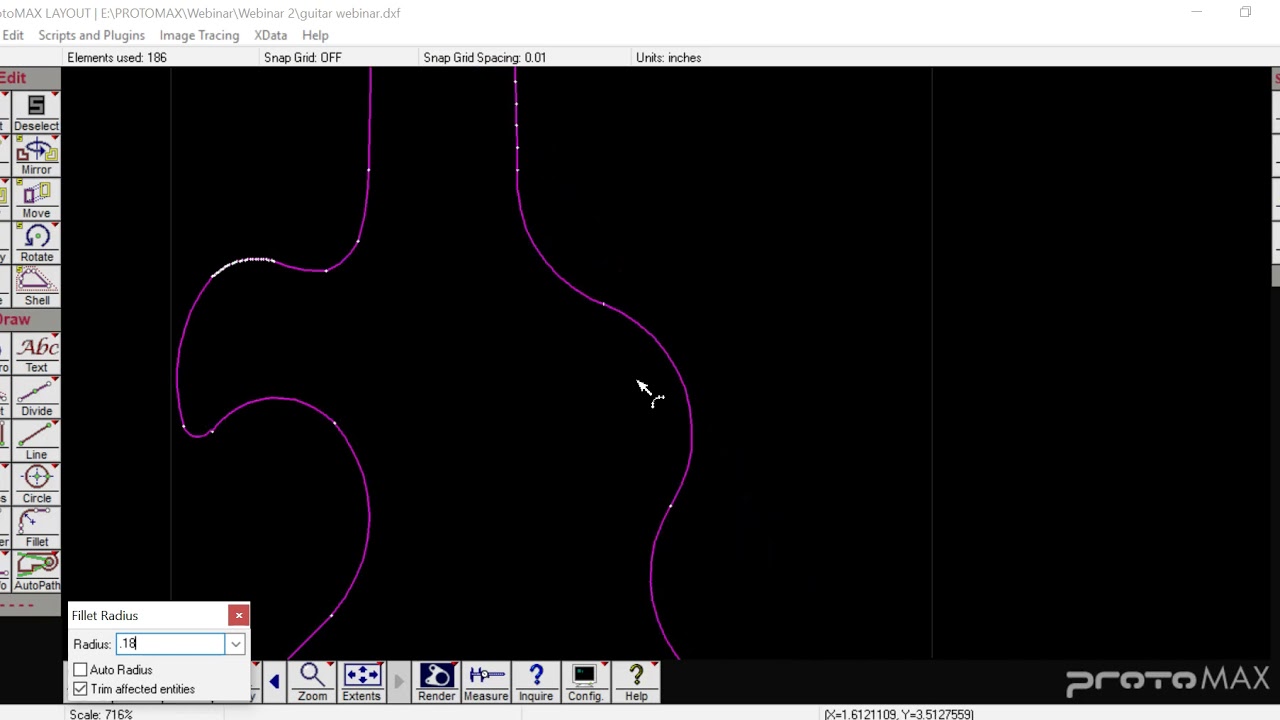Activate the Fillet tool
Image resolution: width=1280 pixels, height=720 pixels.
[36, 528]
